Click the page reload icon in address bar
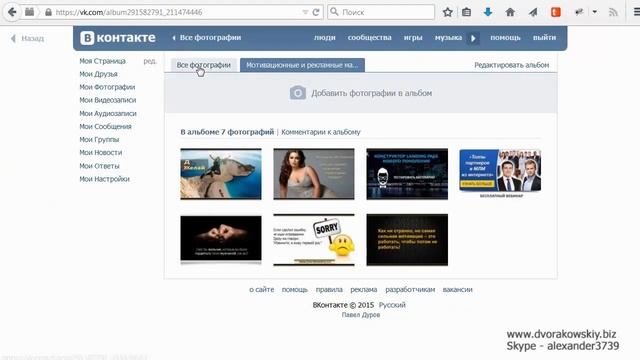This screenshot has width=640, height=360. pyautogui.click(x=316, y=12)
